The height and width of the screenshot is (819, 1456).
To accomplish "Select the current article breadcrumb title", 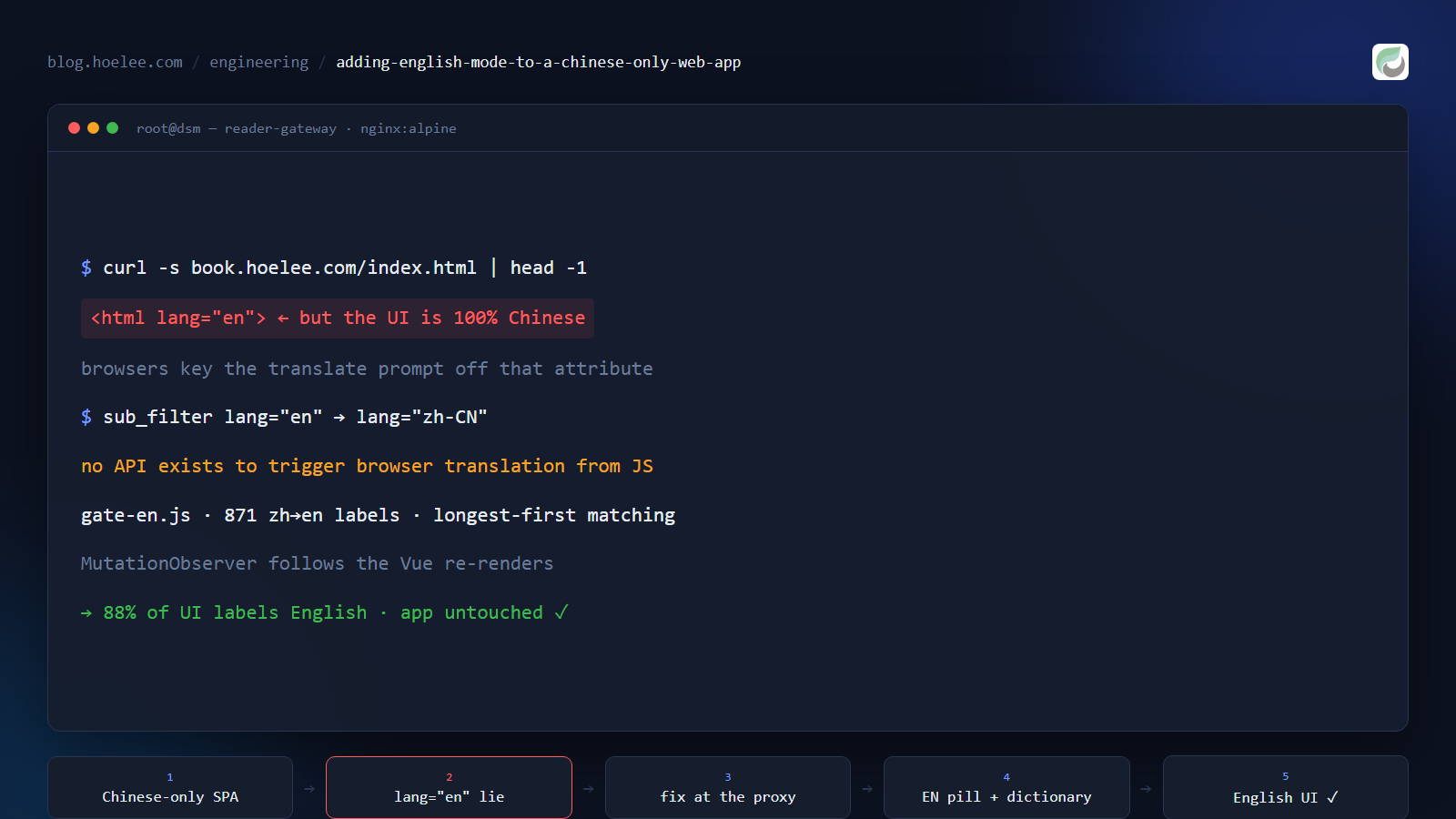I will pos(539,62).
